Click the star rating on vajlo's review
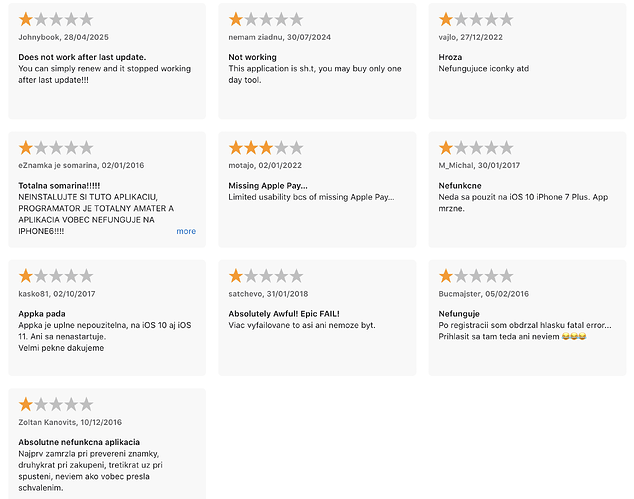 coord(476,19)
